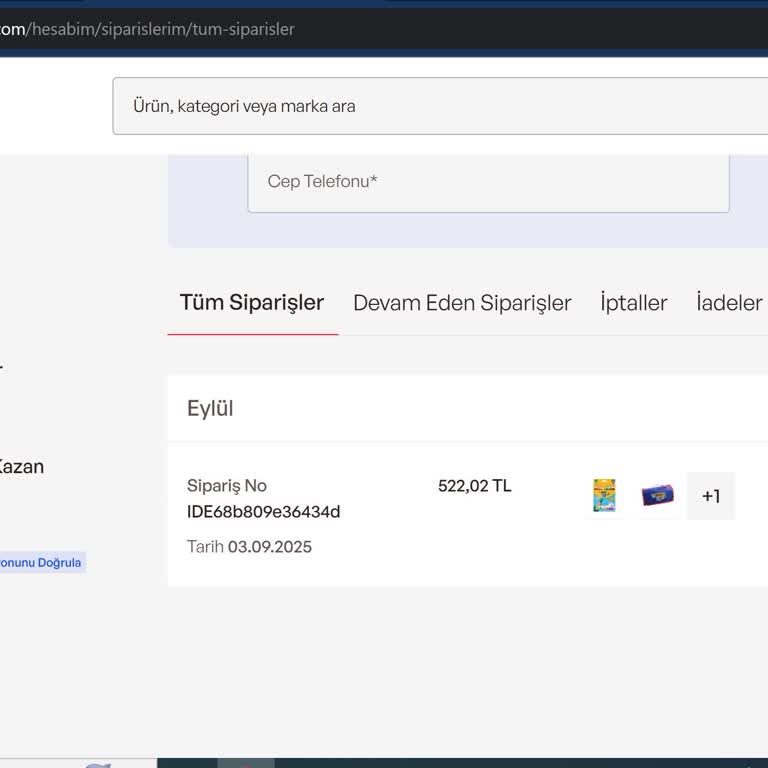Open the crayon box product thumbnail
The width and height of the screenshot is (768, 768).
coord(604,496)
